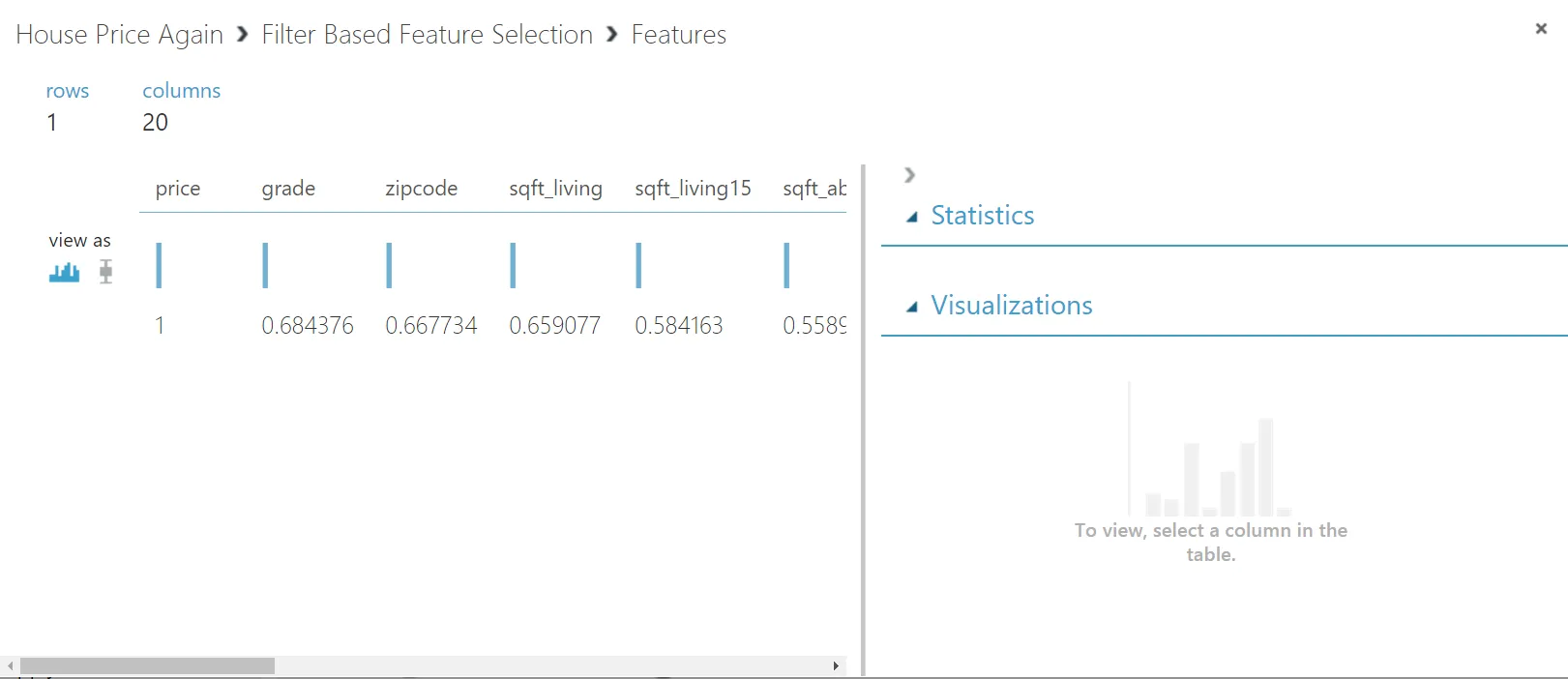Click the columns count value 20

pyautogui.click(x=156, y=123)
